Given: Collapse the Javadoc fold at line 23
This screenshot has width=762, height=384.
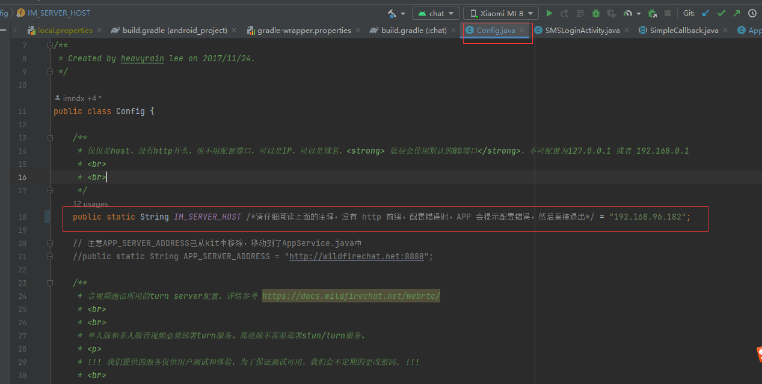Looking at the screenshot, I should (50, 283).
